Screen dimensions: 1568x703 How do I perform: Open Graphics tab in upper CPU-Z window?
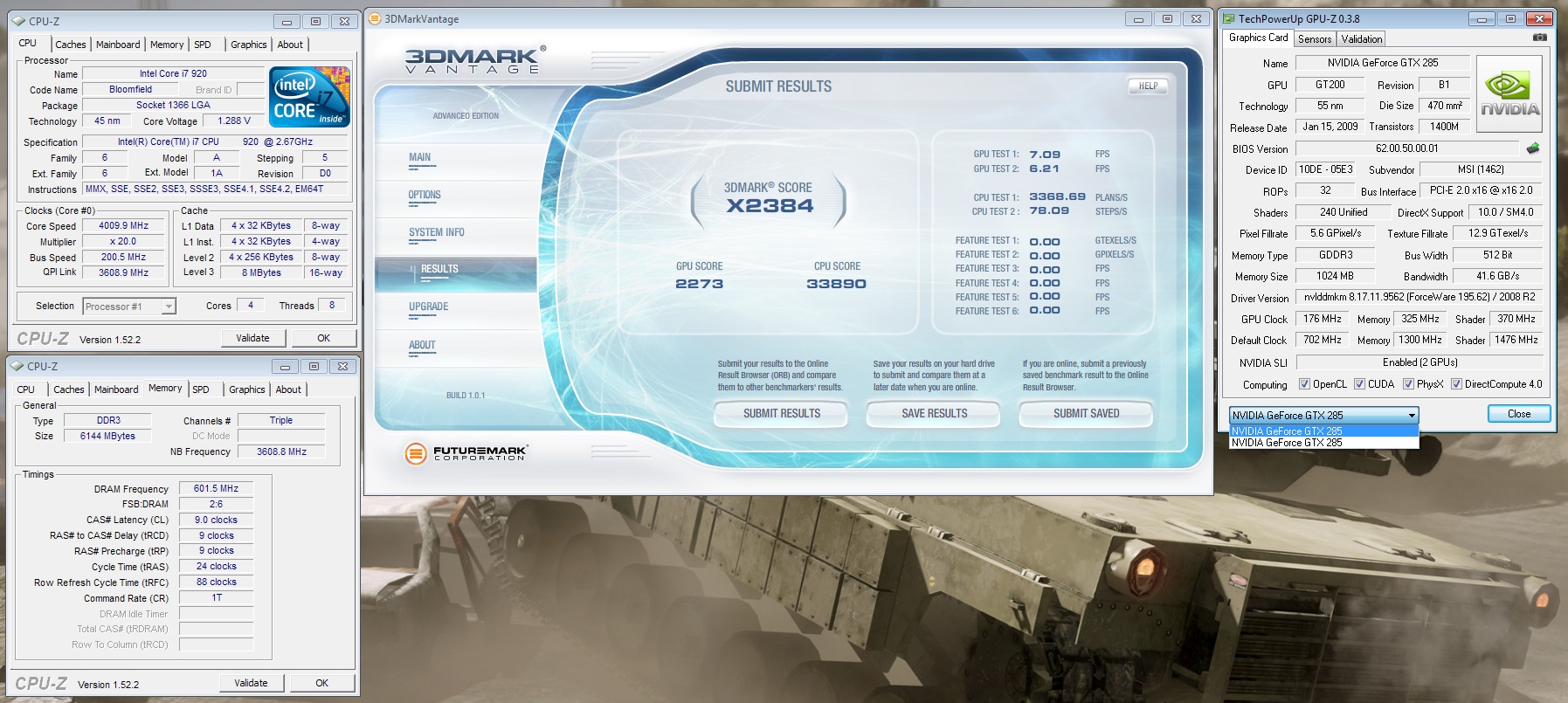pyautogui.click(x=249, y=45)
